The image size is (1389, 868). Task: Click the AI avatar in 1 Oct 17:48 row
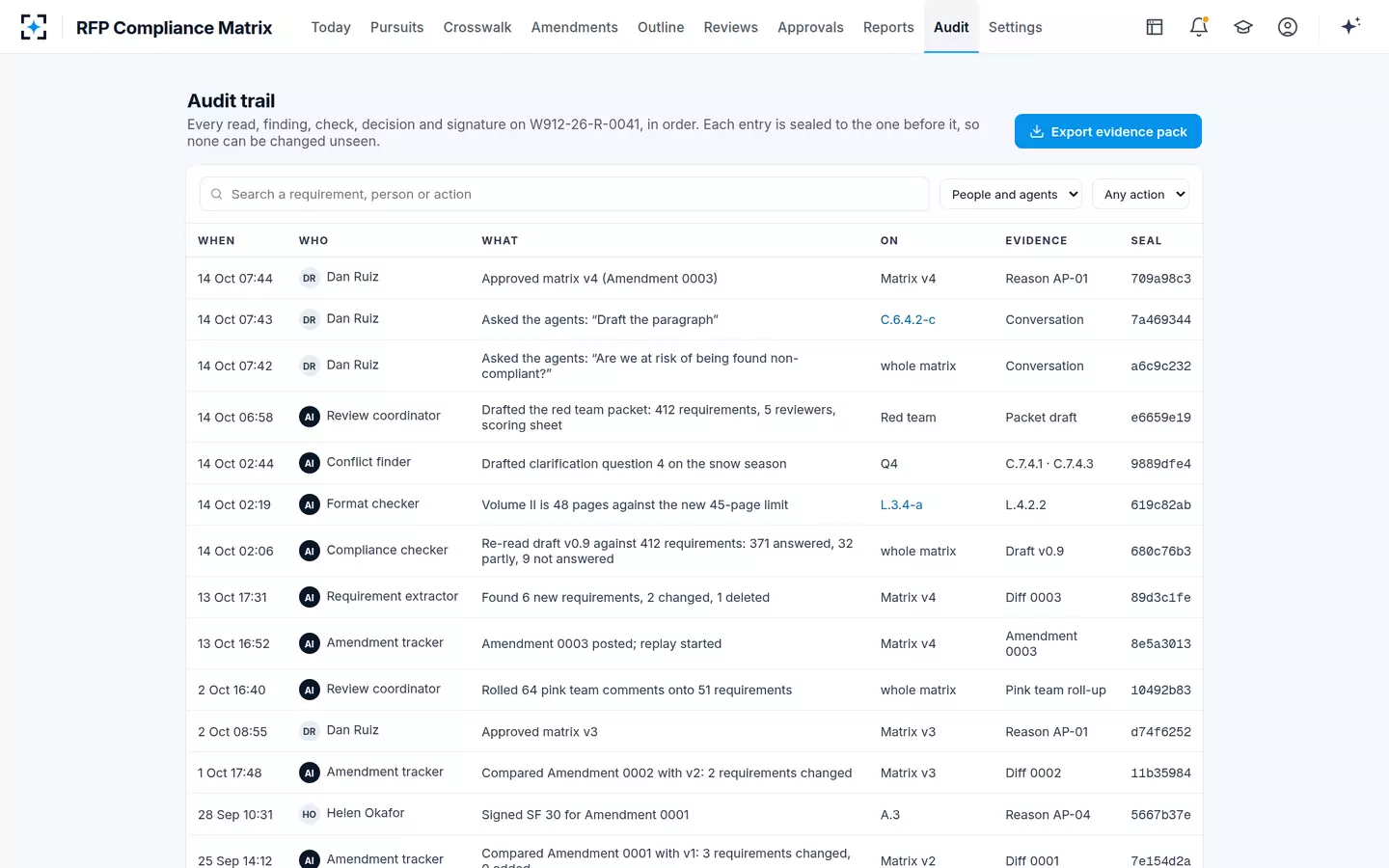310,773
